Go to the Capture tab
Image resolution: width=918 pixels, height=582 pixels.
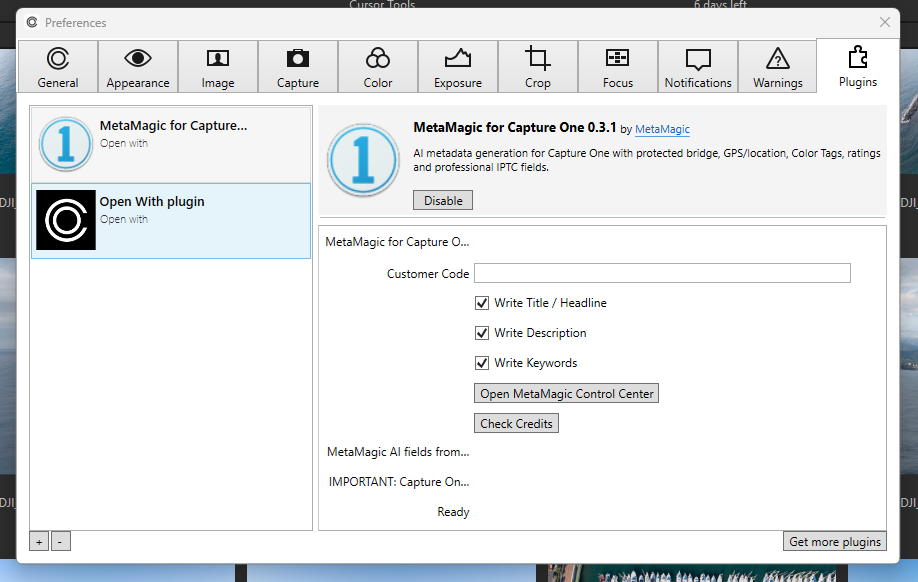pos(298,67)
